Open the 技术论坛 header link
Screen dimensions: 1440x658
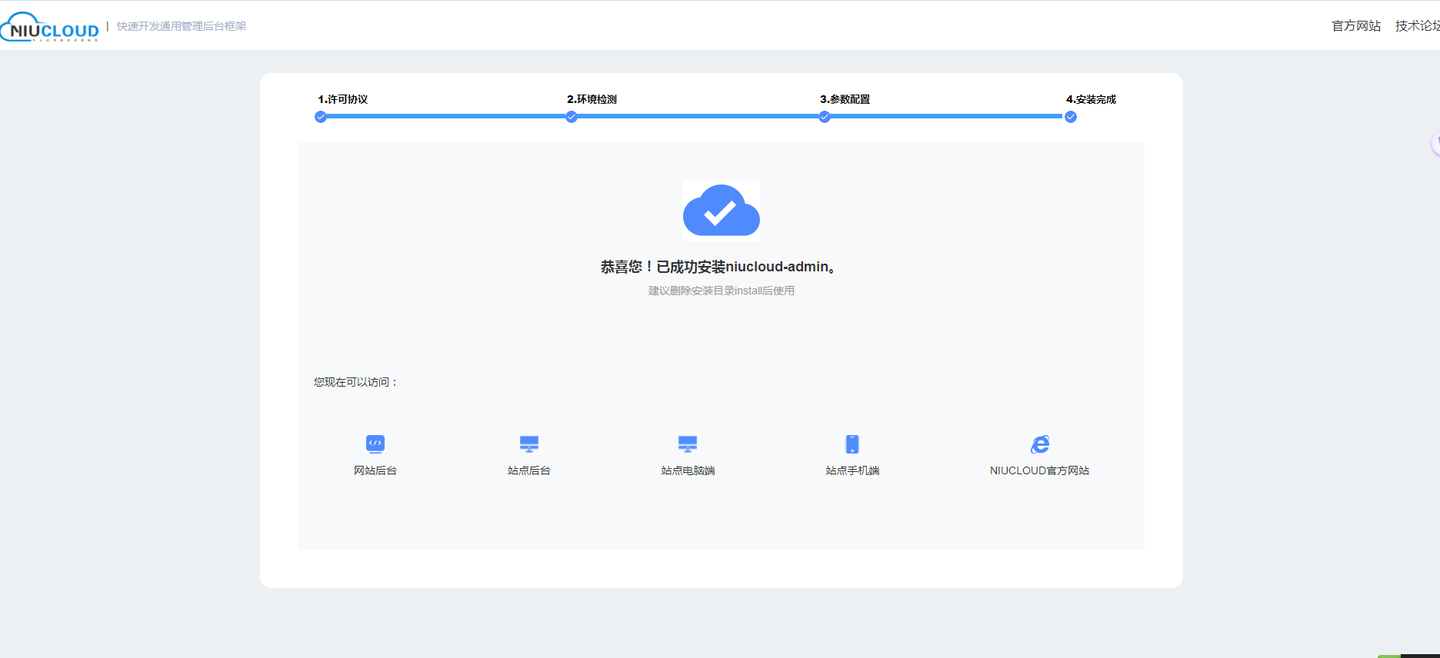coord(1418,26)
